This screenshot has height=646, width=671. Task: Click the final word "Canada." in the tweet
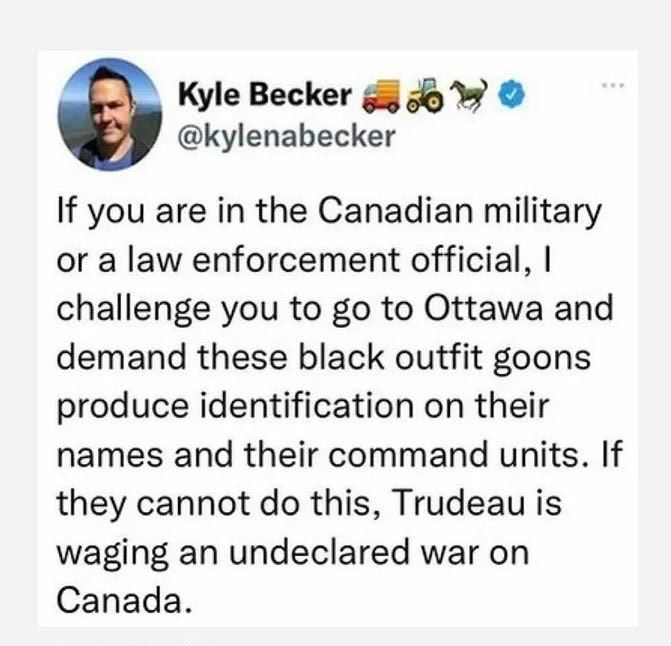pos(125,599)
